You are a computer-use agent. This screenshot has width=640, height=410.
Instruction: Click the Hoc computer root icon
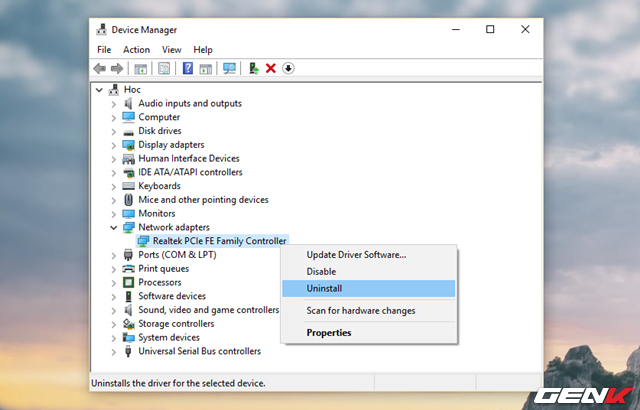[x=114, y=90]
